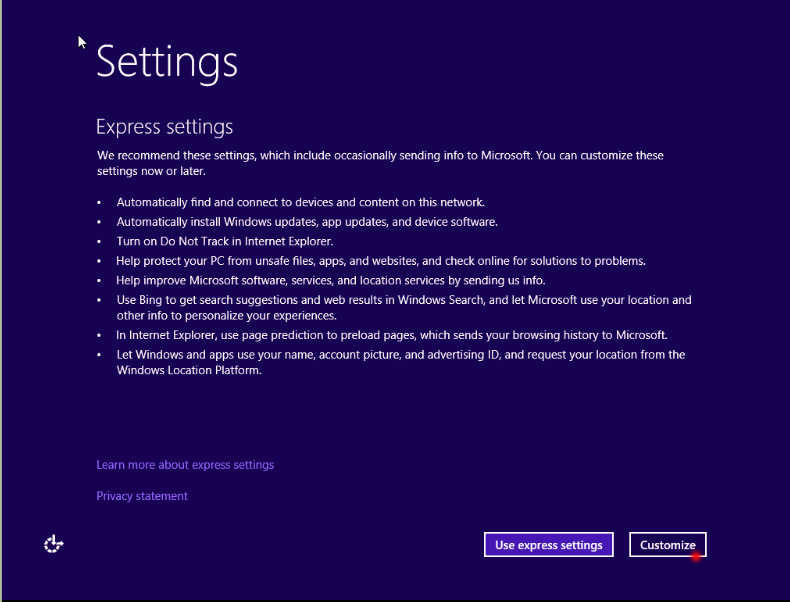Image resolution: width=790 pixels, height=602 pixels.
Task: Click the 'Use Bing to get search suggestions' bullet
Action: 404,307
